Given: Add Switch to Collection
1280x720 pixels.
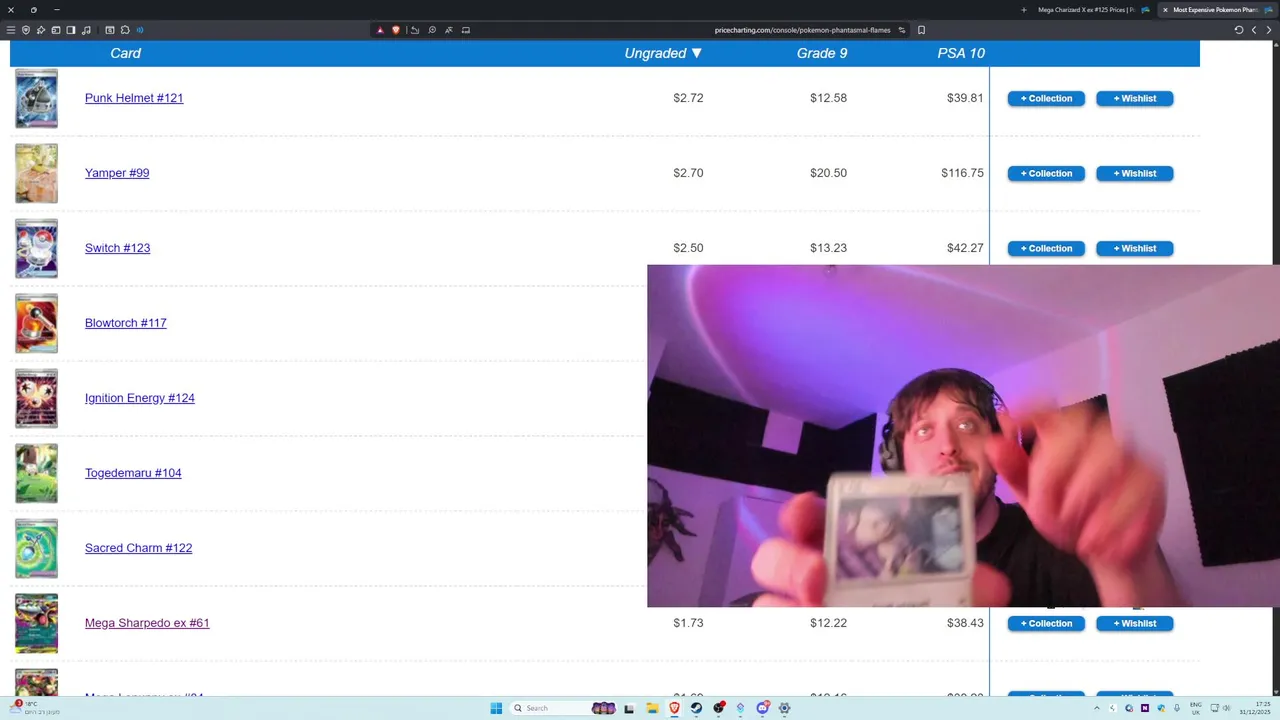Looking at the screenshot, I should (1046, 248).
